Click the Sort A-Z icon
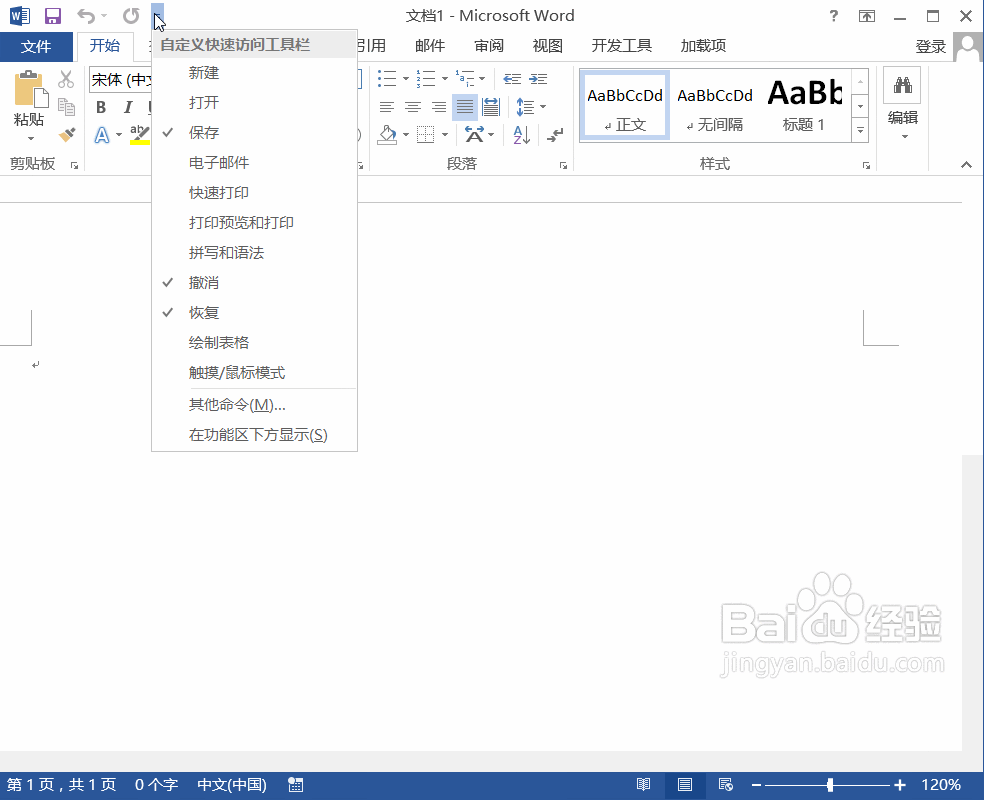This screenshot has height=800, width=984. point(521,135)
